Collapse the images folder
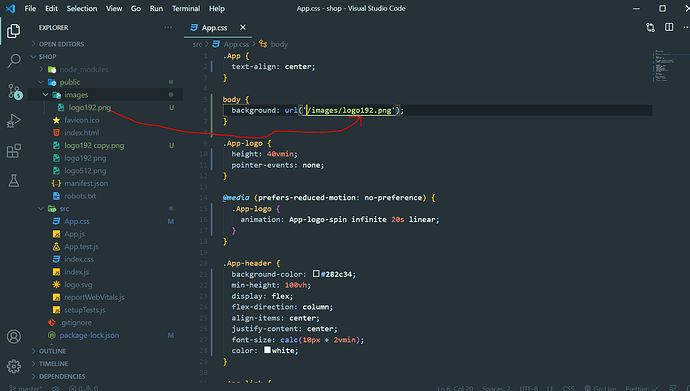 tap(76, 95)
